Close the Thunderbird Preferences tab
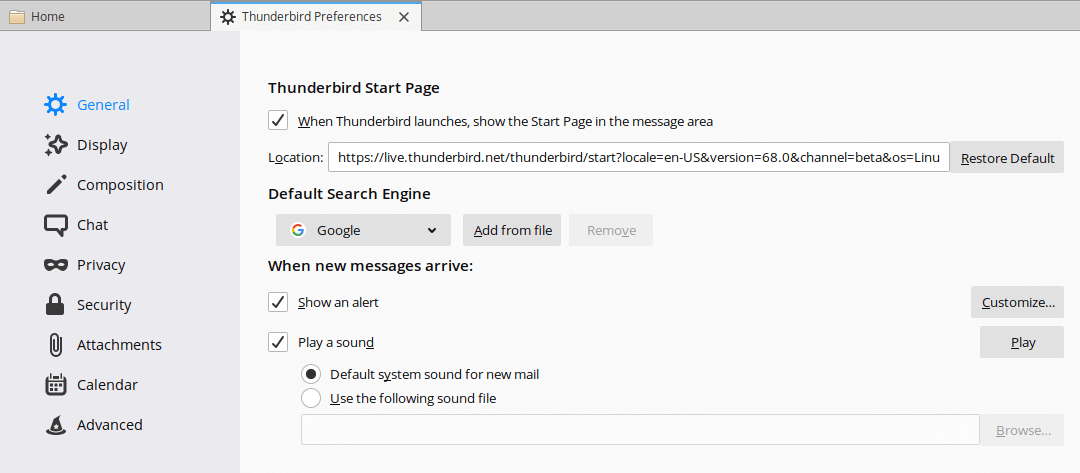The width and height of the screenshot is (1080, 473). tap(404, 17)
